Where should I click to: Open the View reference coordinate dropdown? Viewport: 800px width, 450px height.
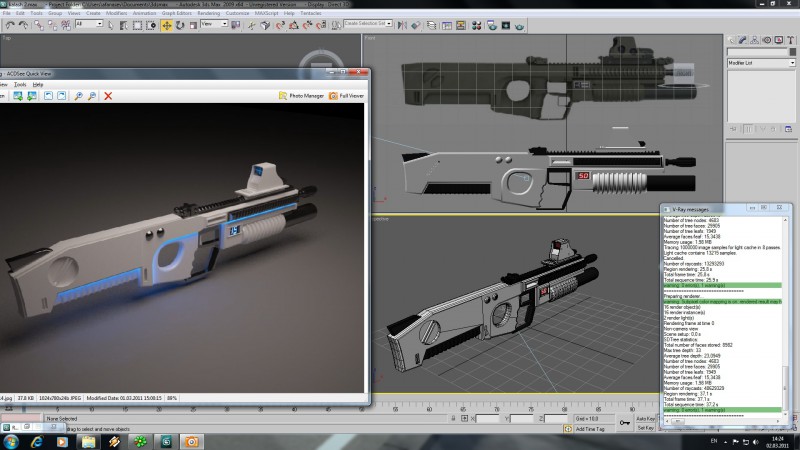[x=214, y=25]
